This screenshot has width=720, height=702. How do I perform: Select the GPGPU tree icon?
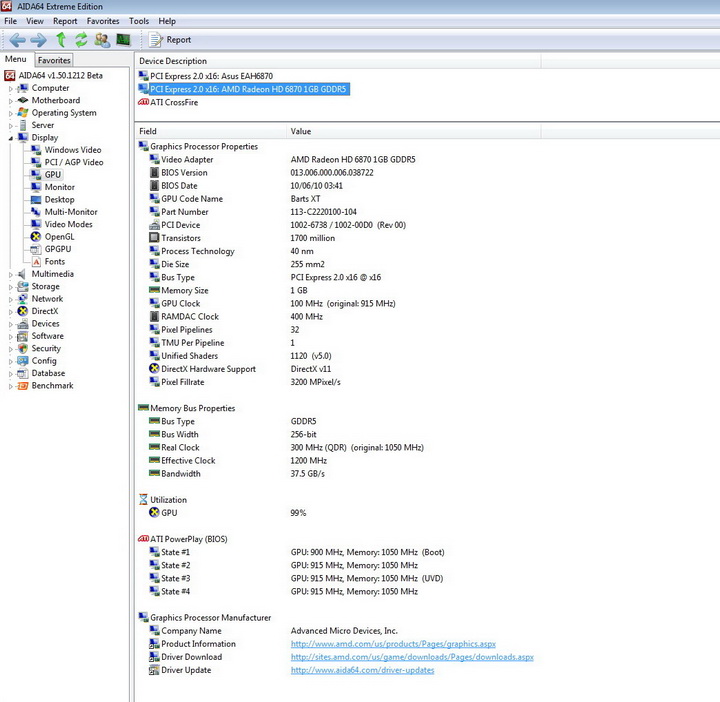(x=36, y=249)
